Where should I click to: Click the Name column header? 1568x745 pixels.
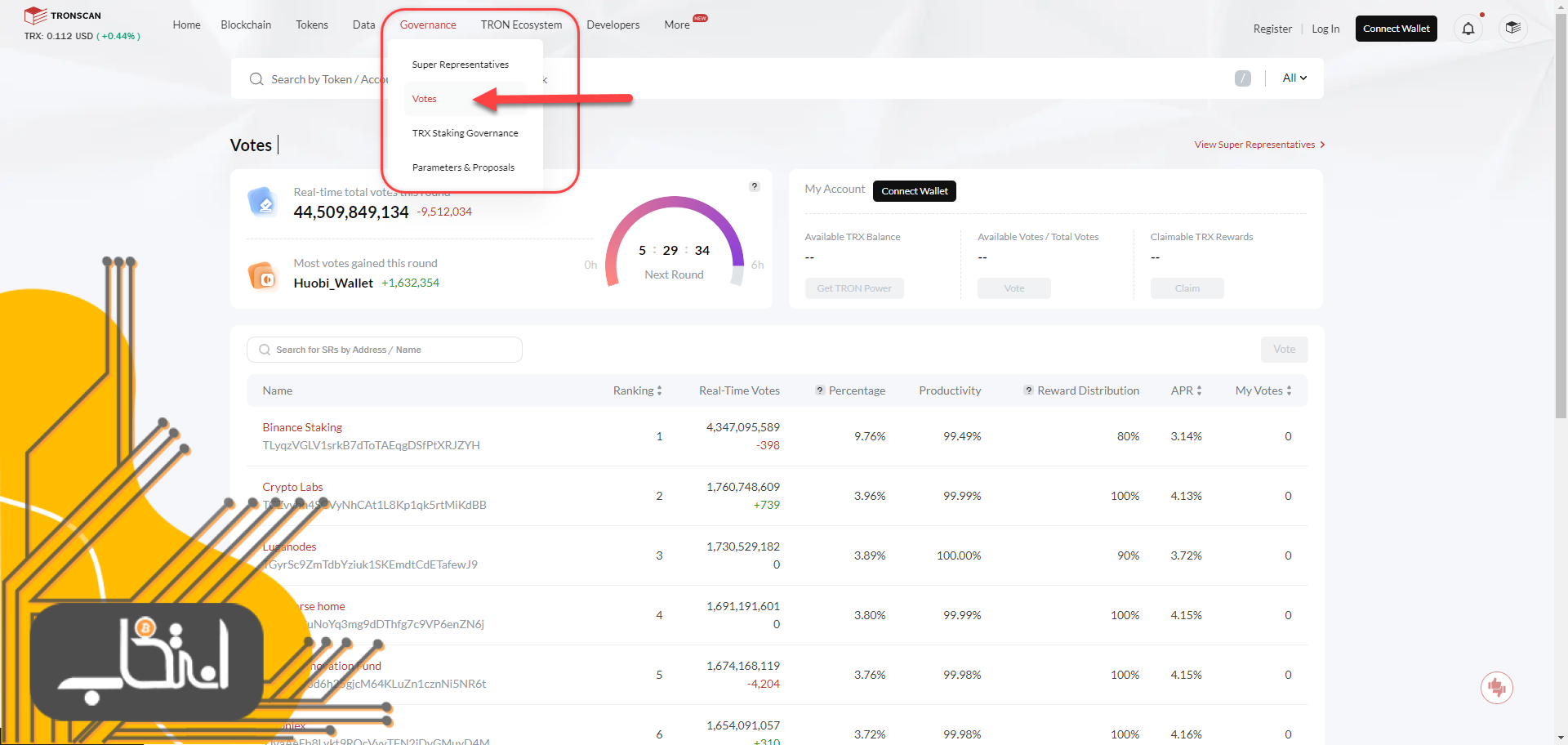click(278, 390)
